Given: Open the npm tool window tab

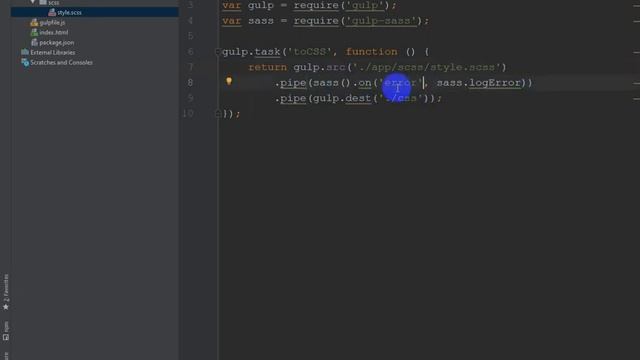Looking at the screenshot, I should (6, 331).
